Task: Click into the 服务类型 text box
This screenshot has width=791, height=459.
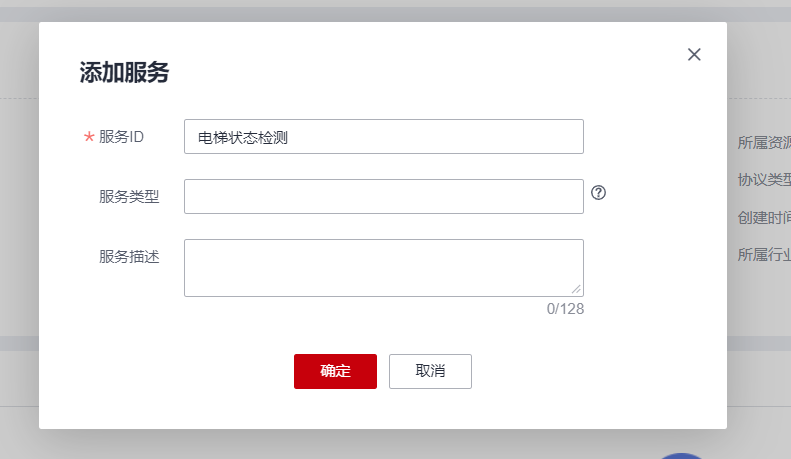Action: click(383, 197)
